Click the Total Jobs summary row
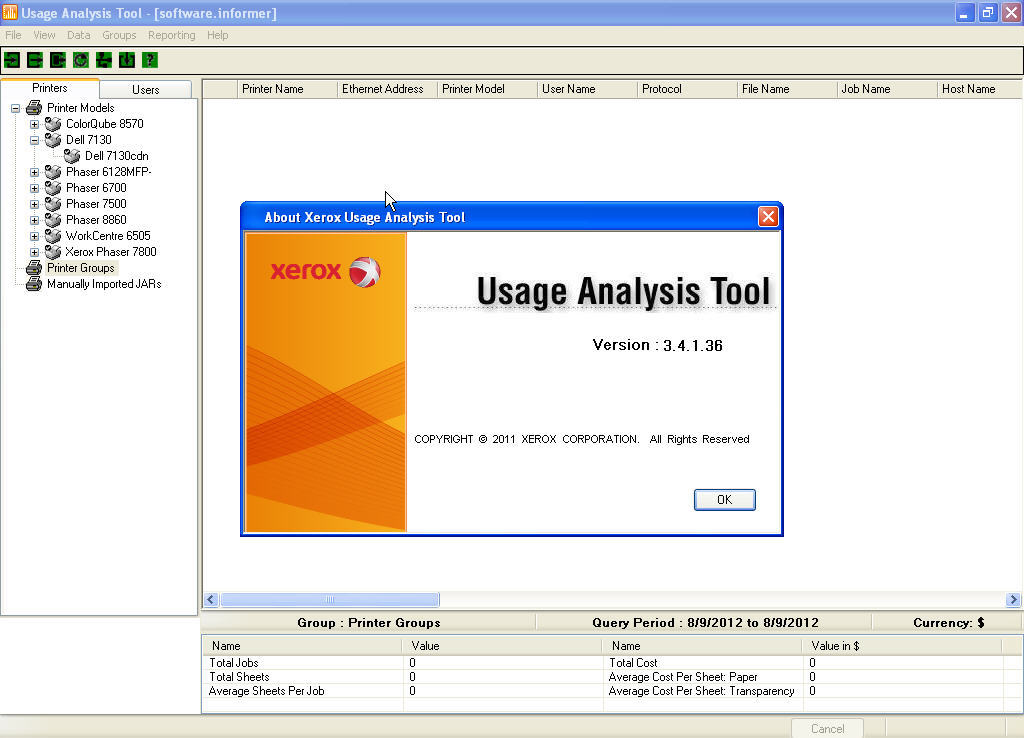Viewport: 1024px width, 738px height. [x=402, y=663]
